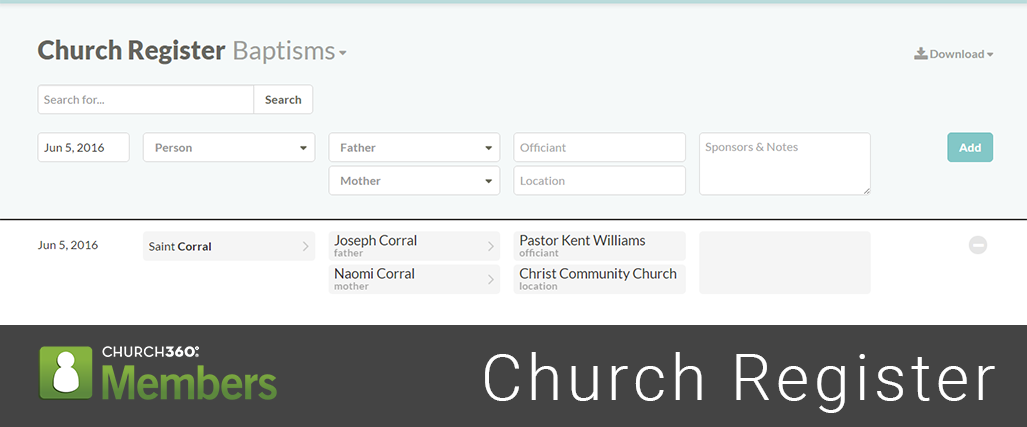Viewport: 1027px width, 427px height.
Task: Open the Download menu
Action: 953,54
